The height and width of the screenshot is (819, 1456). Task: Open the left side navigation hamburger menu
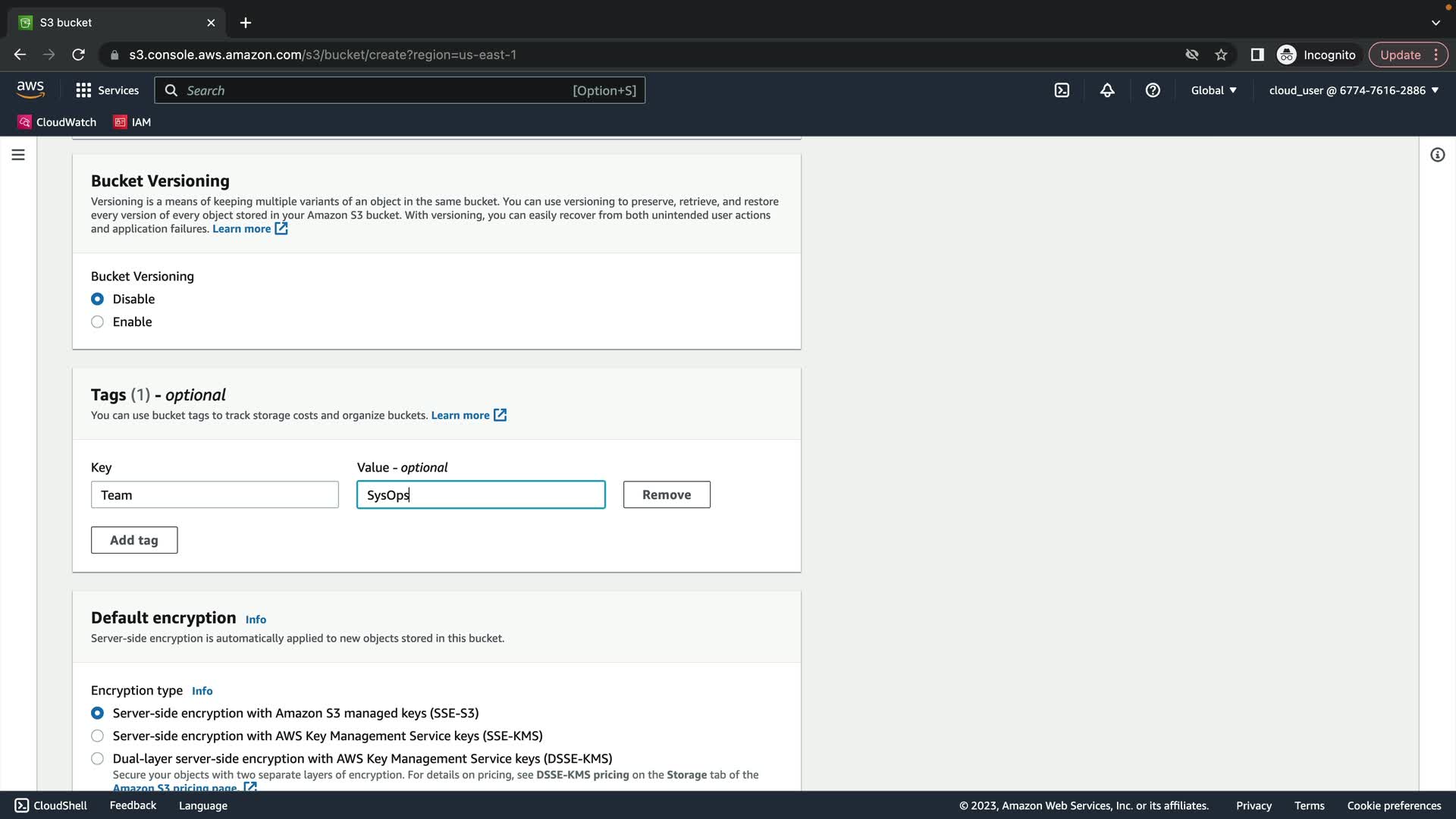click(x=18, y=155)
